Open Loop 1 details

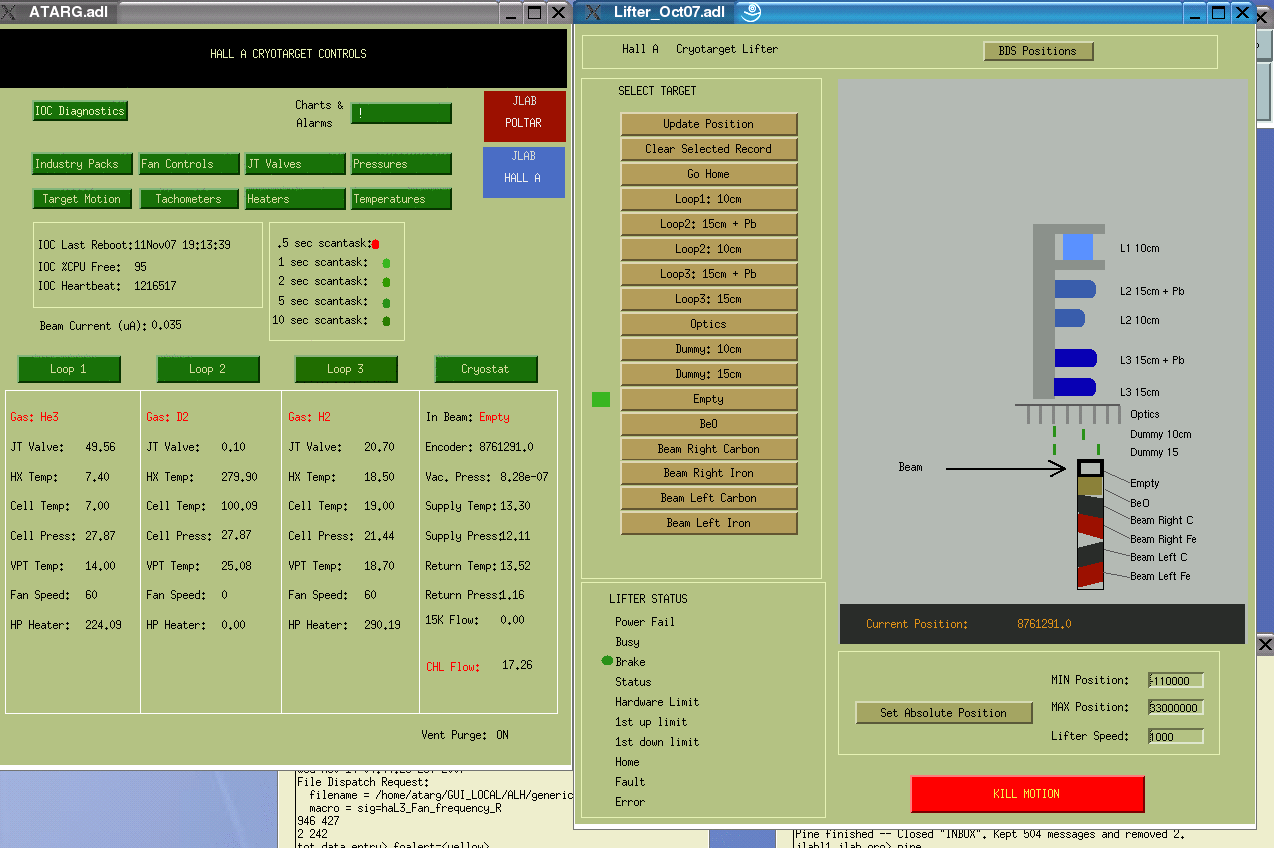click(x=69, y=369)
